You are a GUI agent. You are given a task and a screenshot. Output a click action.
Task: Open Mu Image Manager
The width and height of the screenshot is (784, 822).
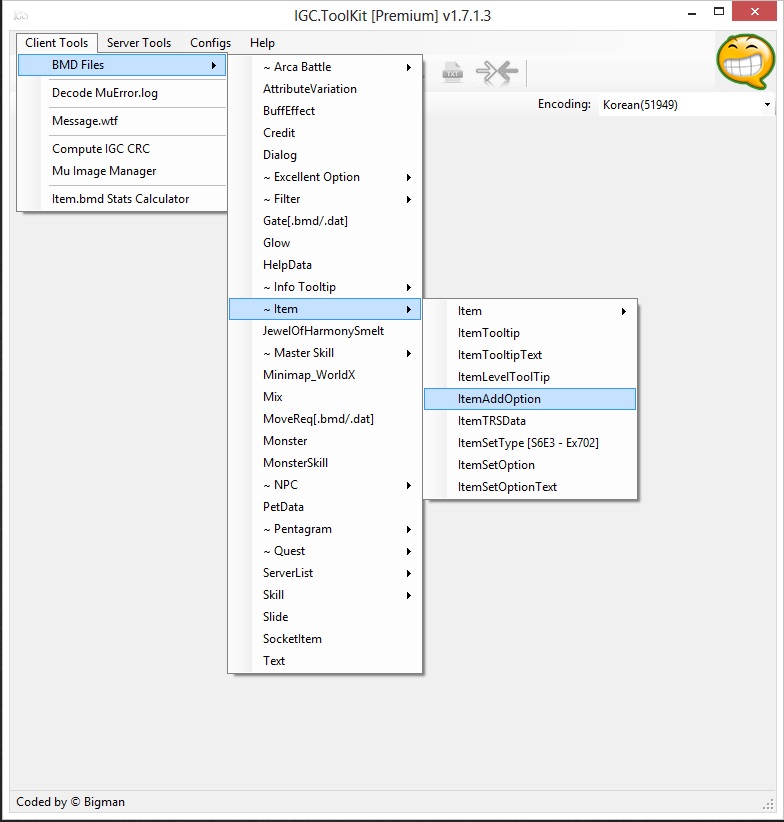122,171
